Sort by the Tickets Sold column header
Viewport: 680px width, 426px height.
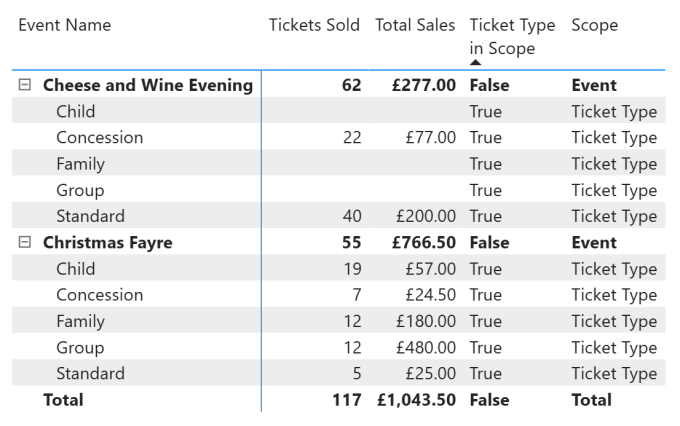(x=314, y=25)
